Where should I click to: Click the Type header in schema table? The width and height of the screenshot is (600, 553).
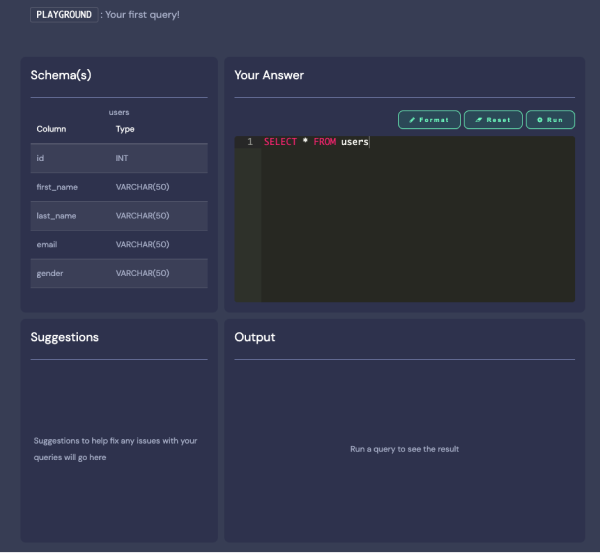(x=125, y=129)
